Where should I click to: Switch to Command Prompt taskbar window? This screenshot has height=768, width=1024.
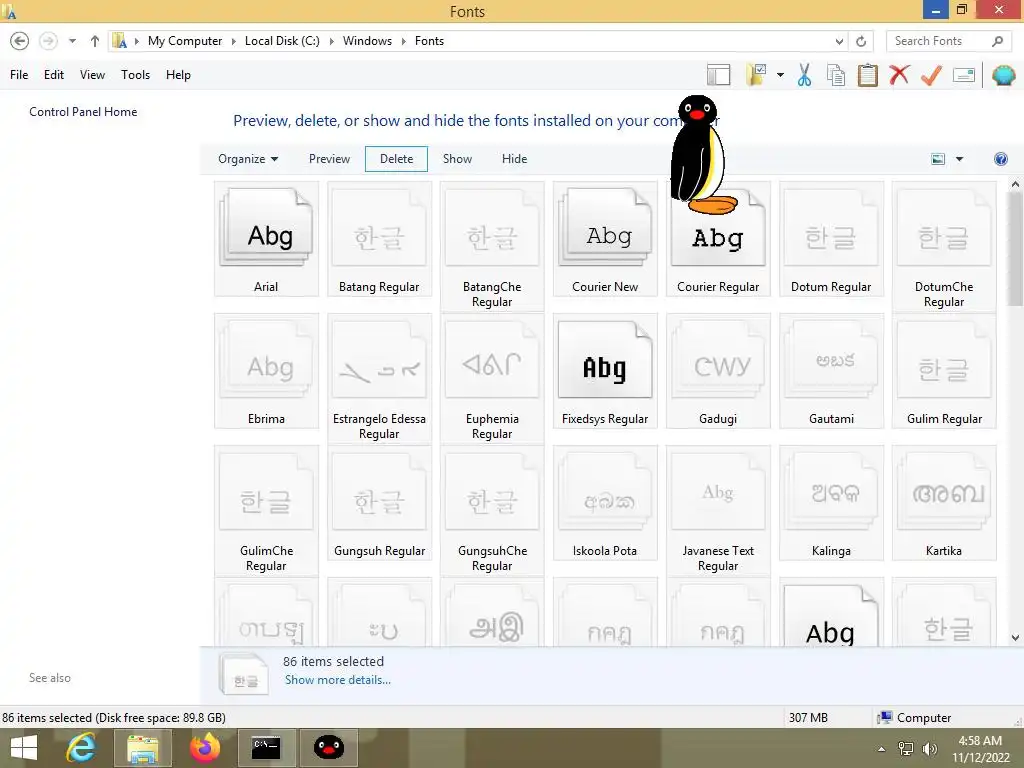point(266,748)
